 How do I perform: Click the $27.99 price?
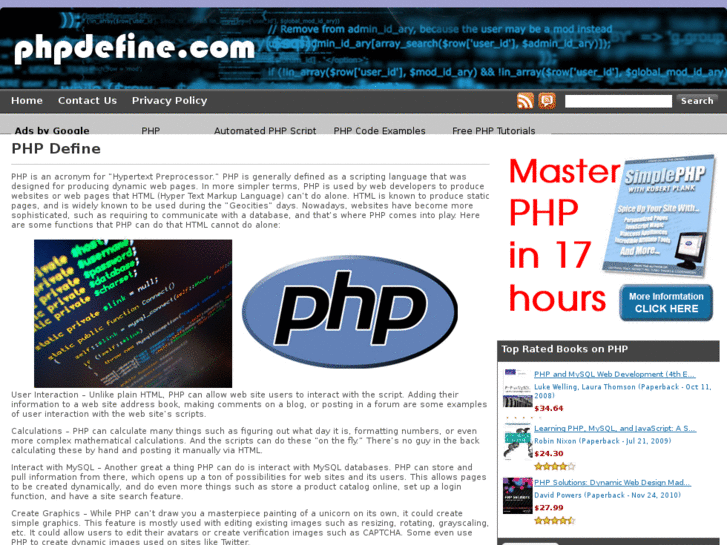coord(548,508)
